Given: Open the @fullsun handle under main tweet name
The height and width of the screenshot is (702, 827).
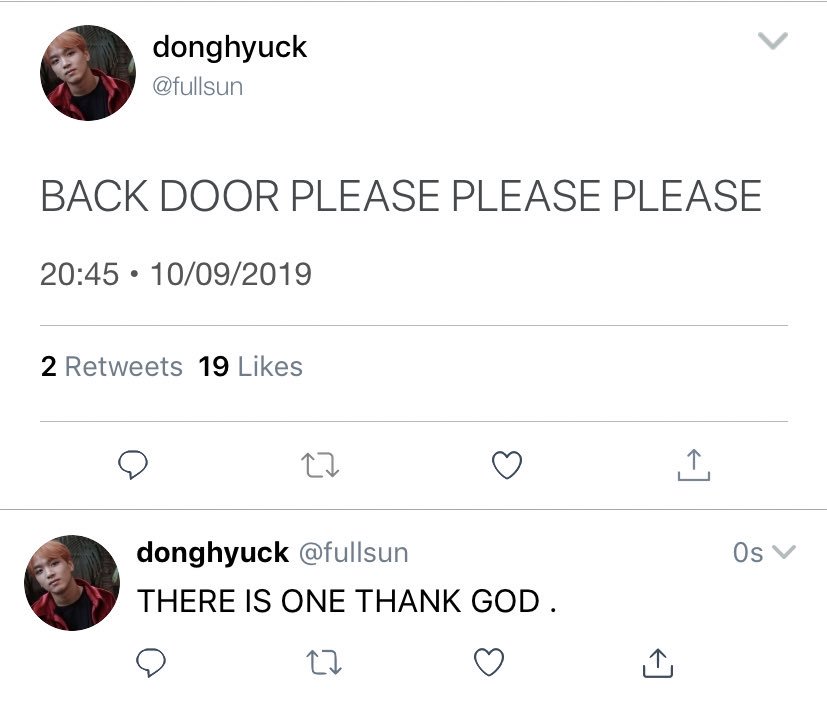Looking at the screenshot, I should [x=198, y=86].
